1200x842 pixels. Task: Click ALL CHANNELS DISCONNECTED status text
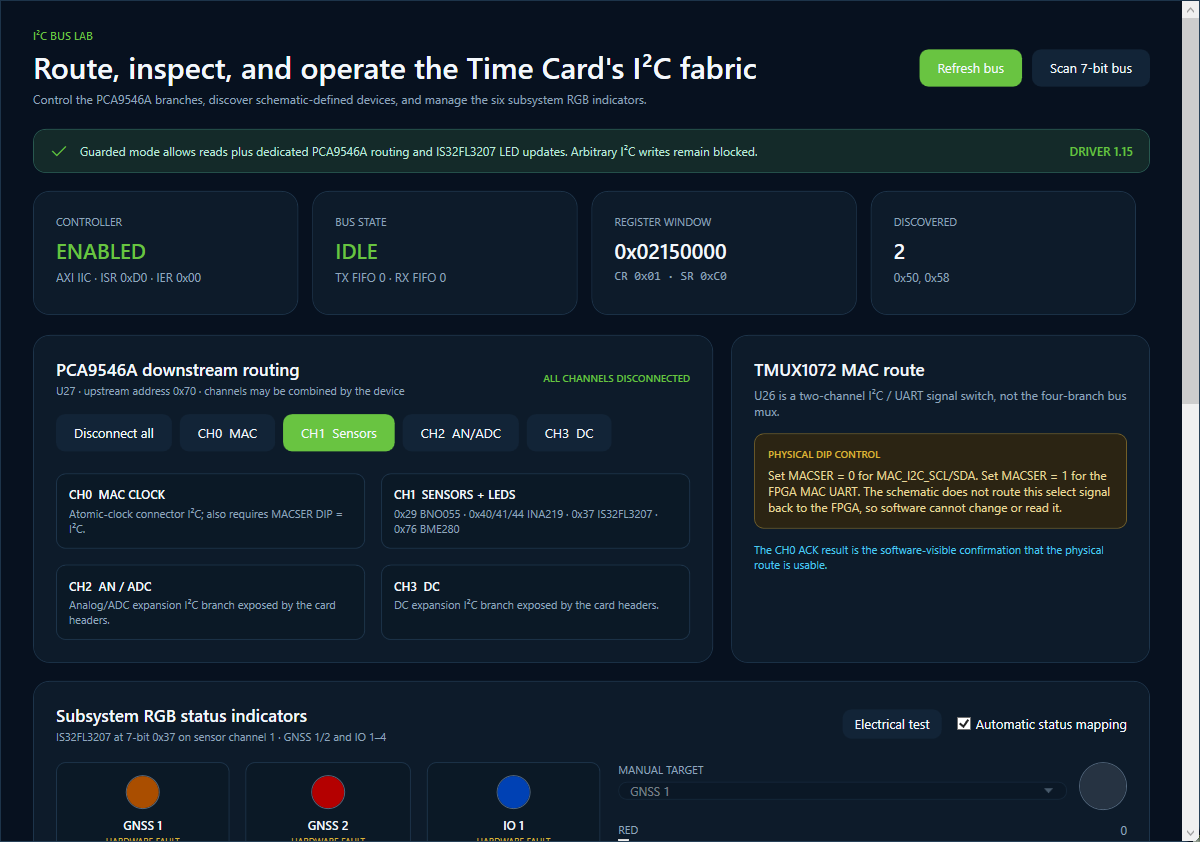click(x=616, y=379)
